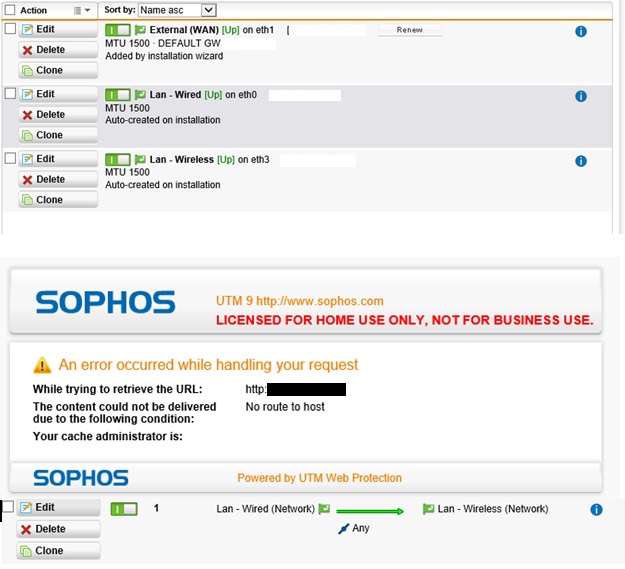Click the Lan - Wireless interface flag icon
Screen dimensions: 625x569
(x=140, y=160)
